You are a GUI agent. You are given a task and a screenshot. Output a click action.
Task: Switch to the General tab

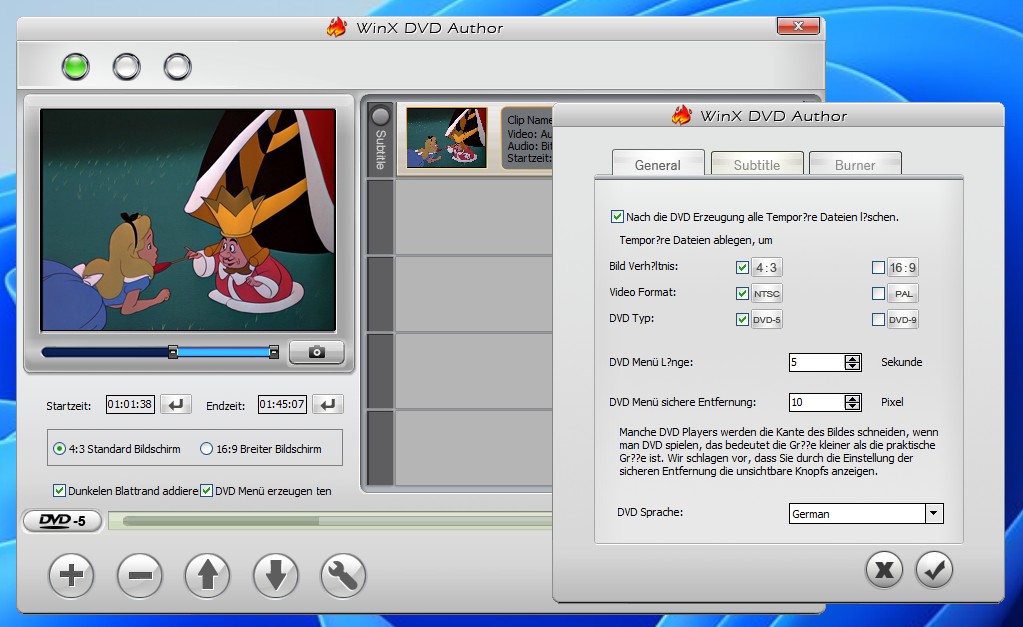click(x=658, y=164)
